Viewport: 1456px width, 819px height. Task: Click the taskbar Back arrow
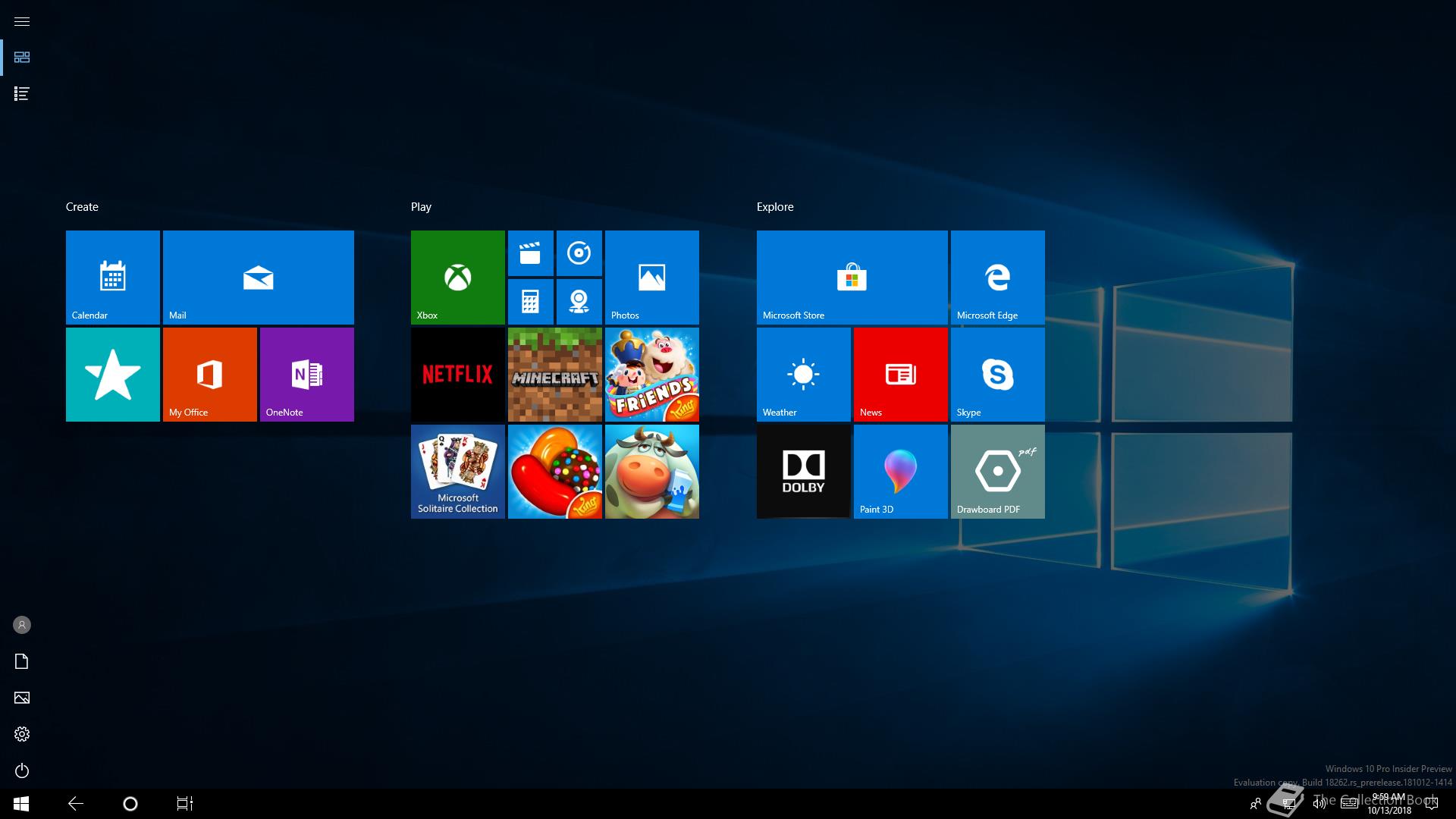click(x=76, y=804)
